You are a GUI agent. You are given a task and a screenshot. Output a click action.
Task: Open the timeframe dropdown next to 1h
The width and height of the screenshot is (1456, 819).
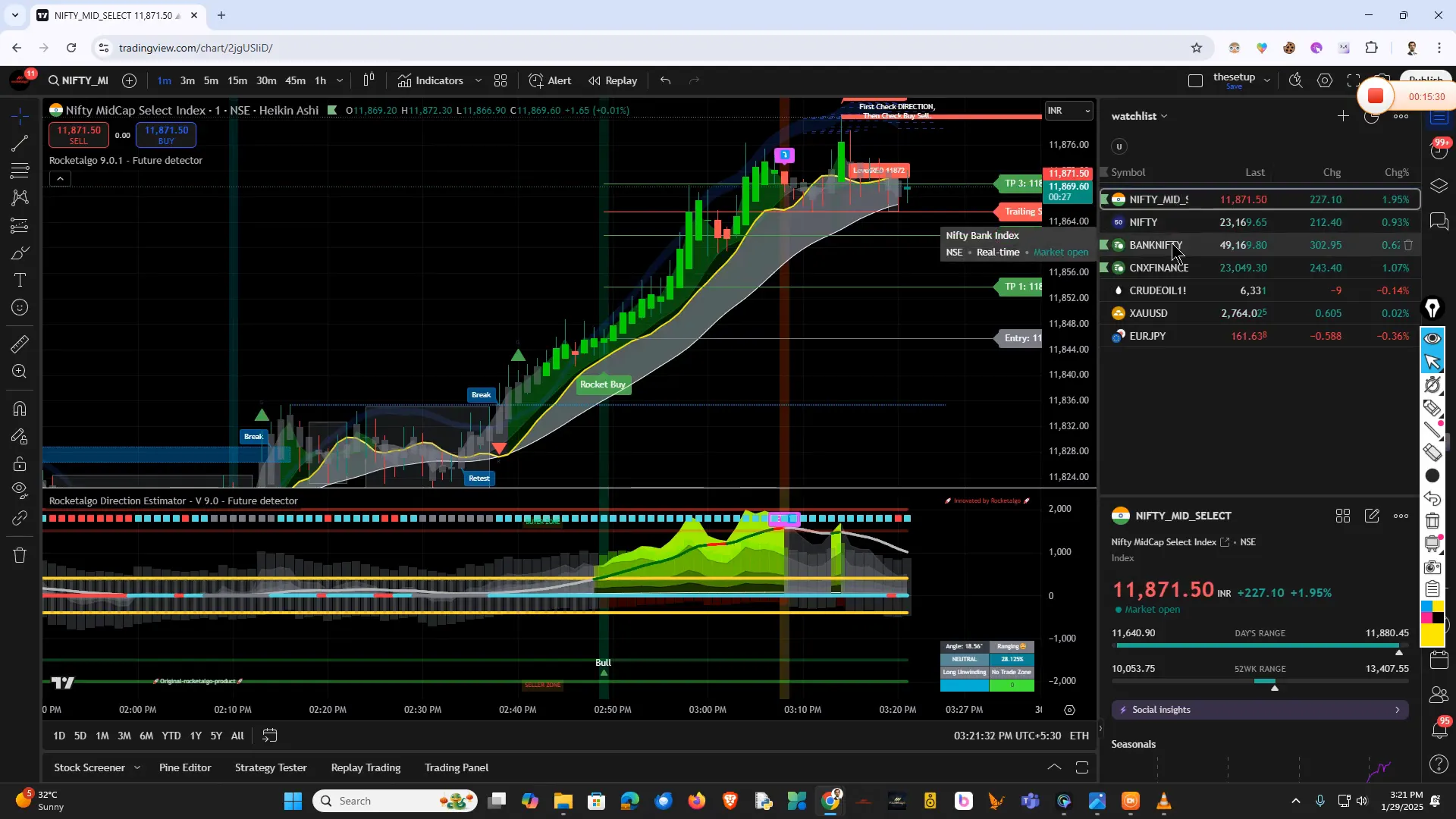tap(340, 80)
